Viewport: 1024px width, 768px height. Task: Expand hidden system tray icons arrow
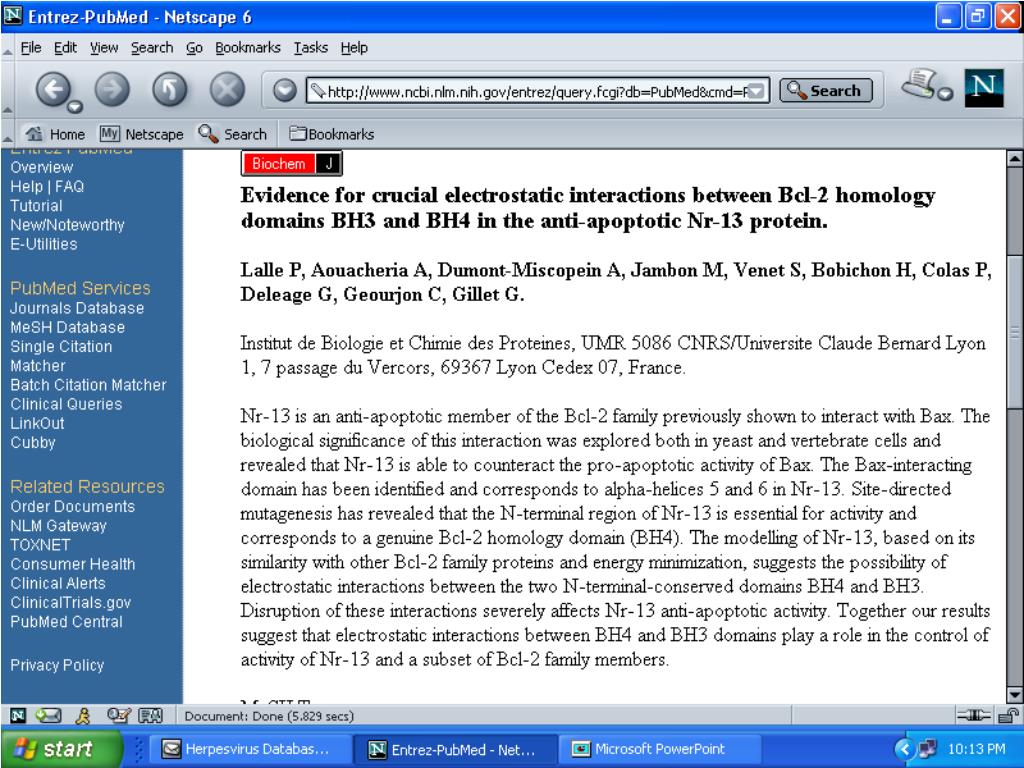[904, 749]
